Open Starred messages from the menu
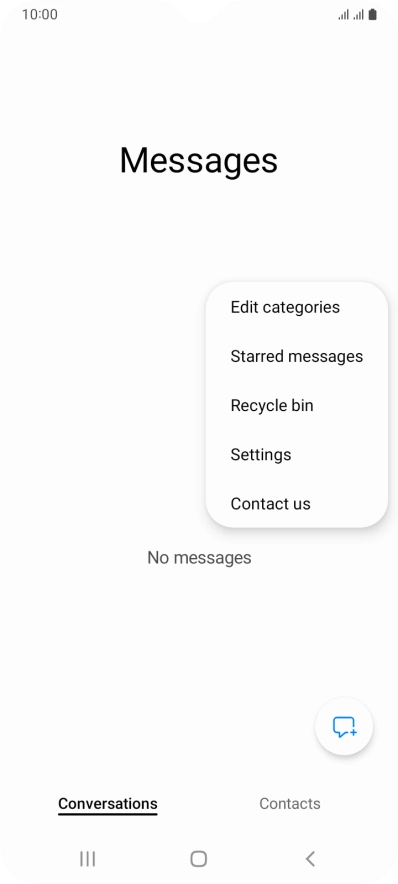398x884 pixels. tap(297, 356)
